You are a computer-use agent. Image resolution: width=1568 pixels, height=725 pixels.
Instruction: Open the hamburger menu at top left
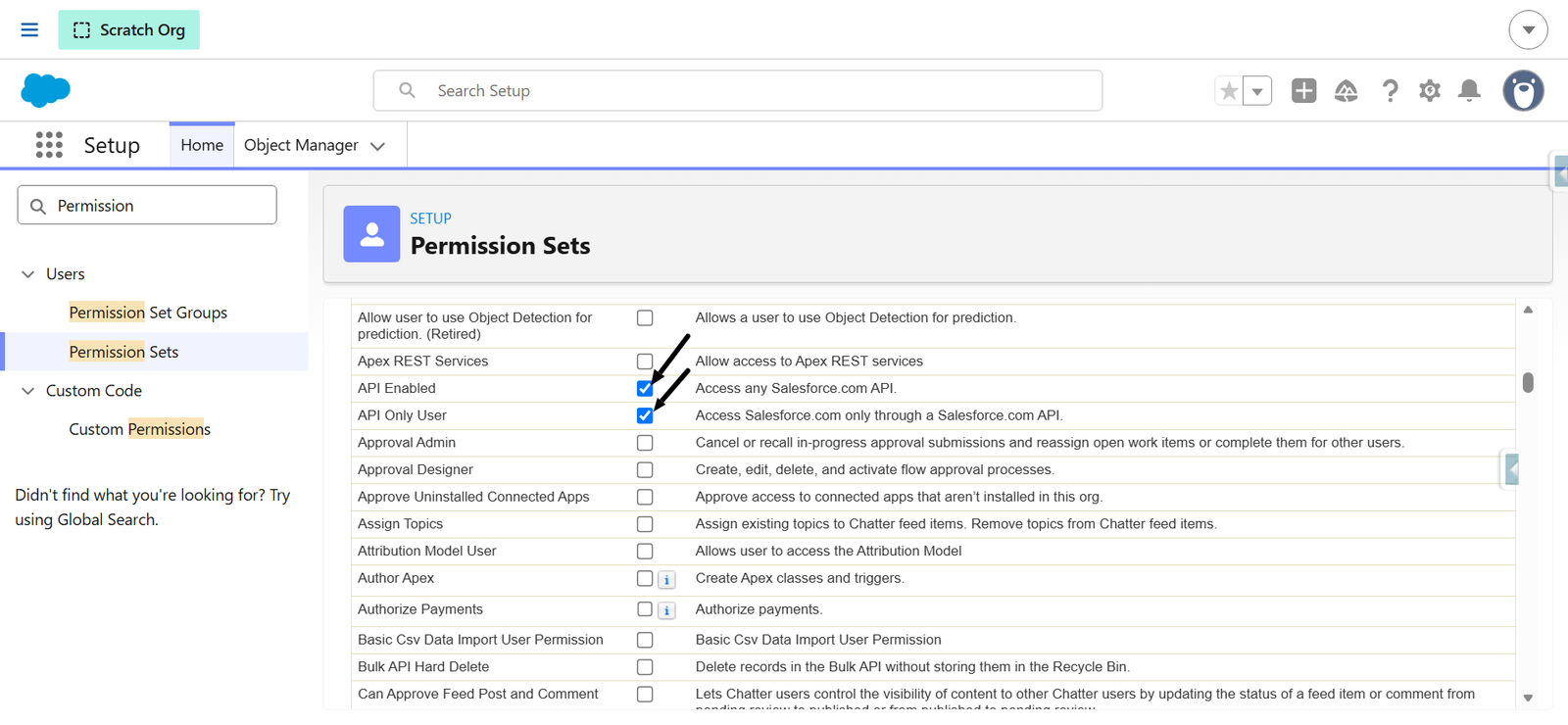coord(29,29)
